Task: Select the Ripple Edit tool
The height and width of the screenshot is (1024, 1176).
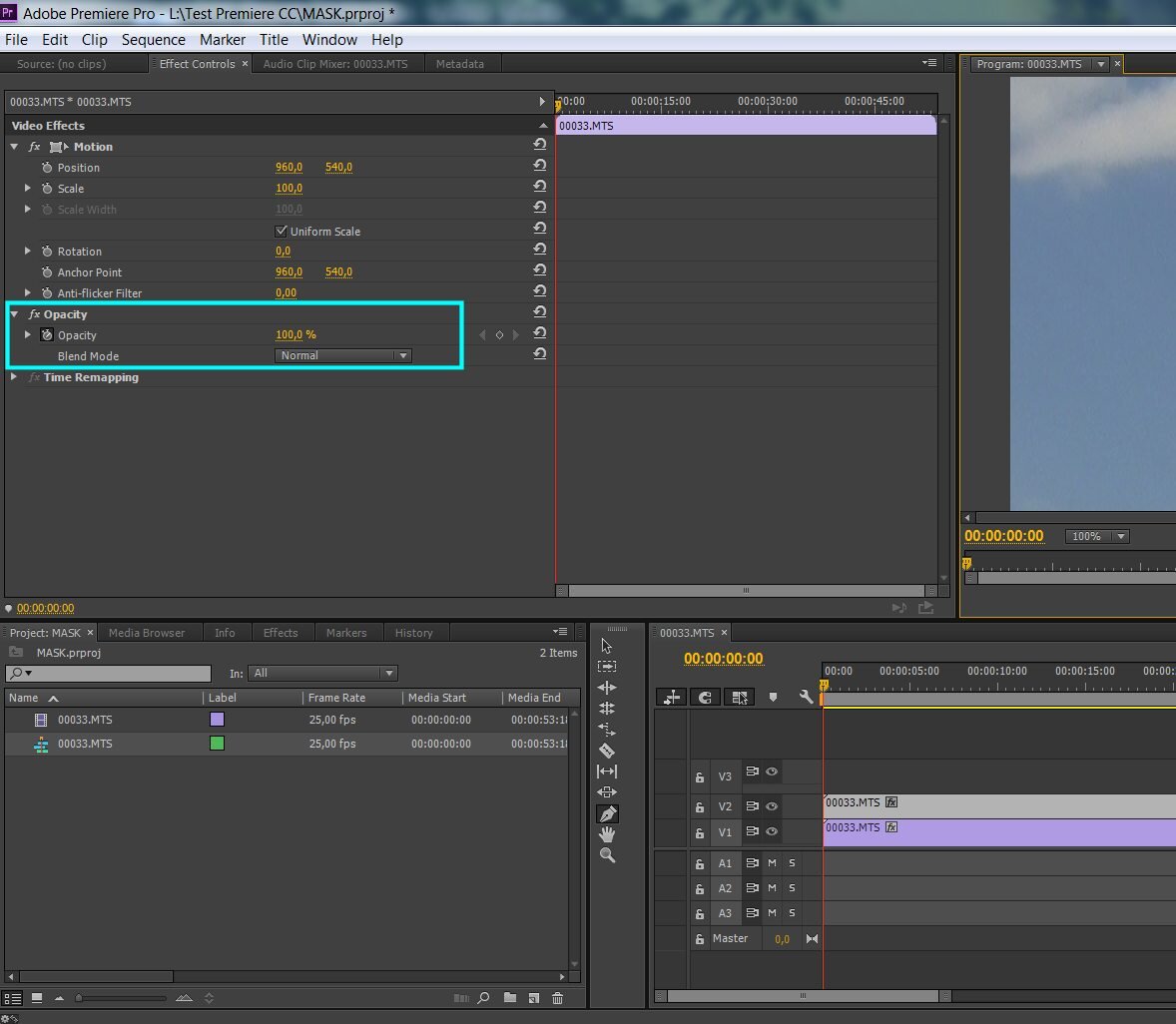Action: 607,687
